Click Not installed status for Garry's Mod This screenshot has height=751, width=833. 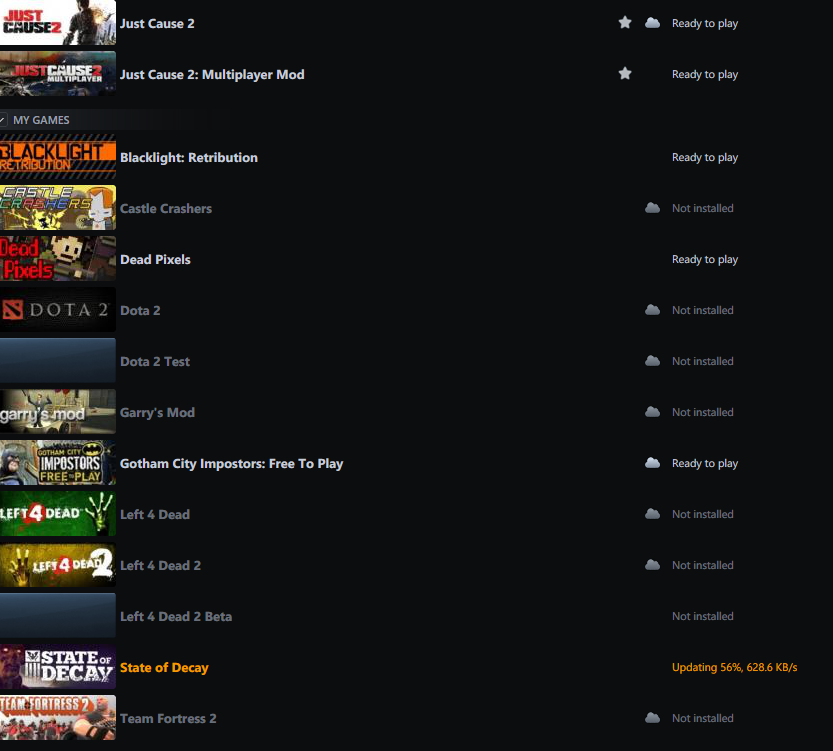coord(703,412)
